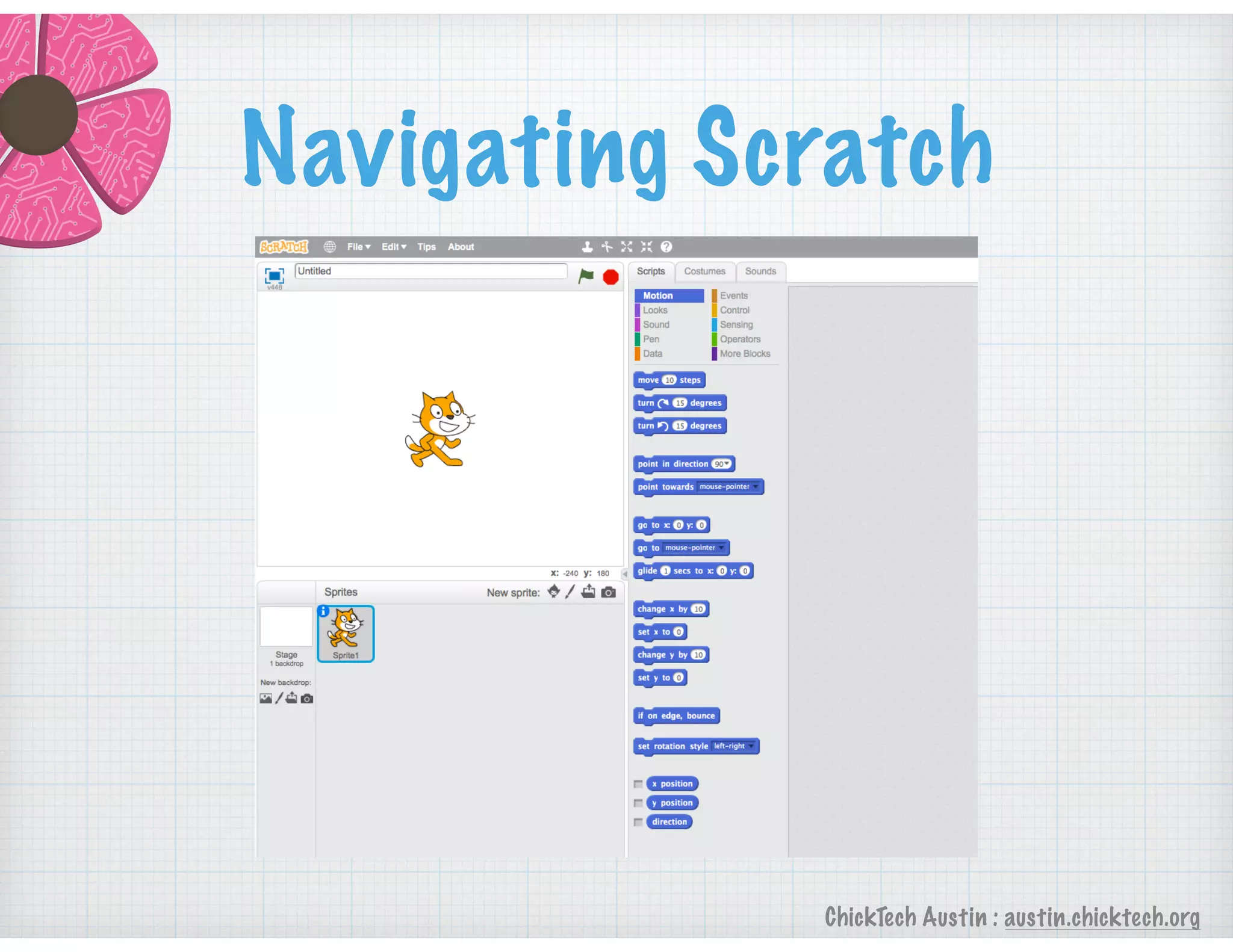Switch to the Costumes tab
Screen dimensions: 1233x952
click(x=704, y=271)
